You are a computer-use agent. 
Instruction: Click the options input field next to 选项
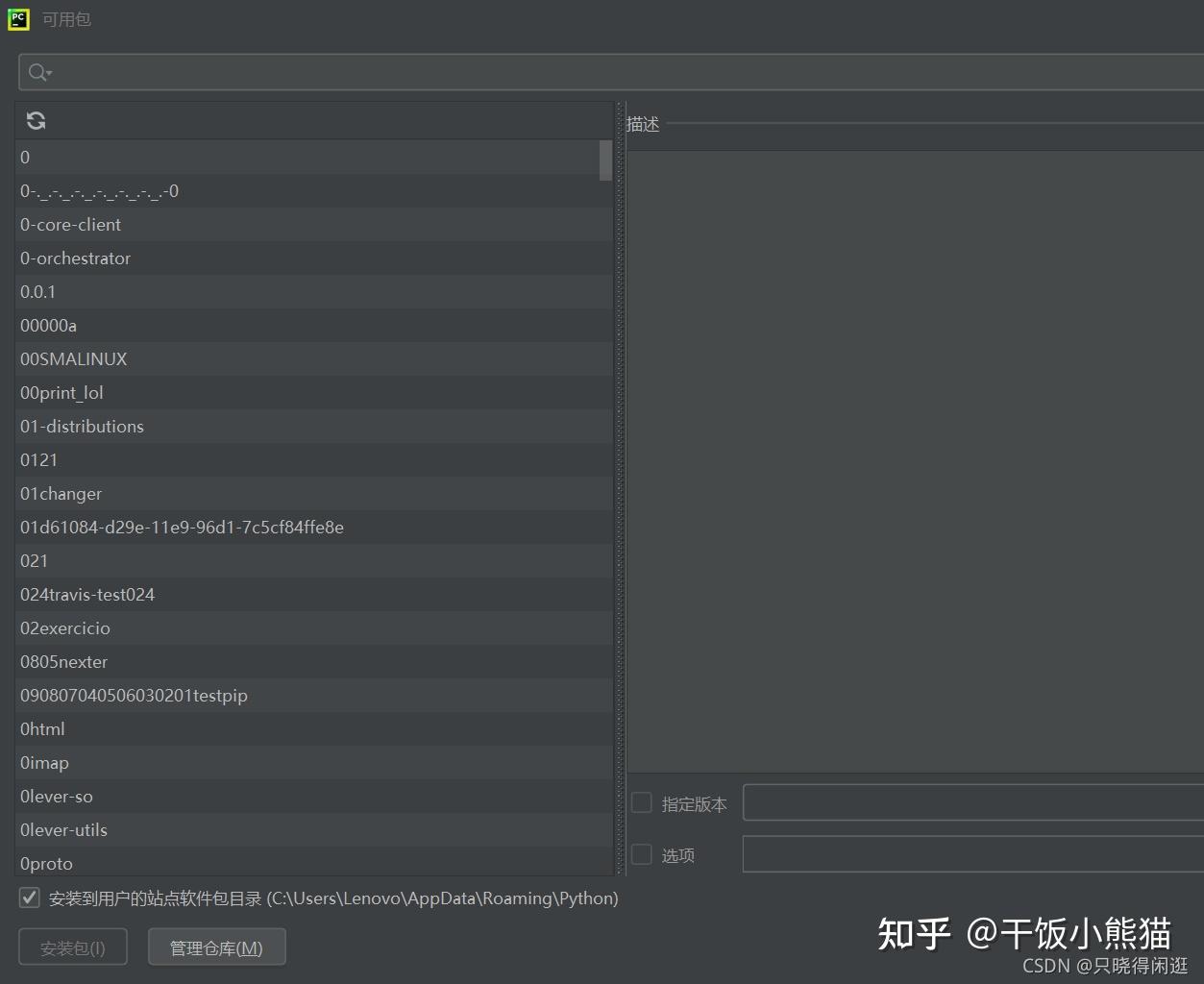[x=961, y=854]
